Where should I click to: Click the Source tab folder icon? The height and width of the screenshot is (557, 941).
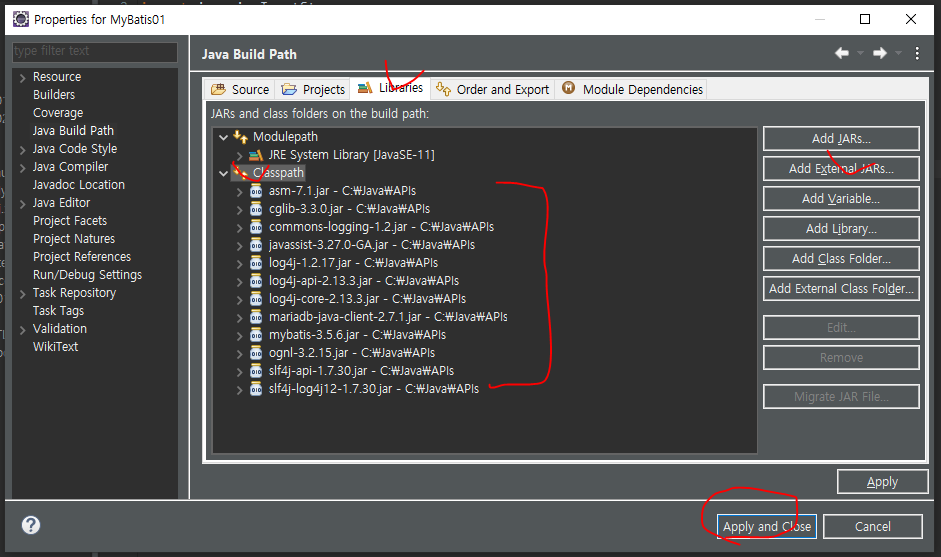click(x=218, y=89)
